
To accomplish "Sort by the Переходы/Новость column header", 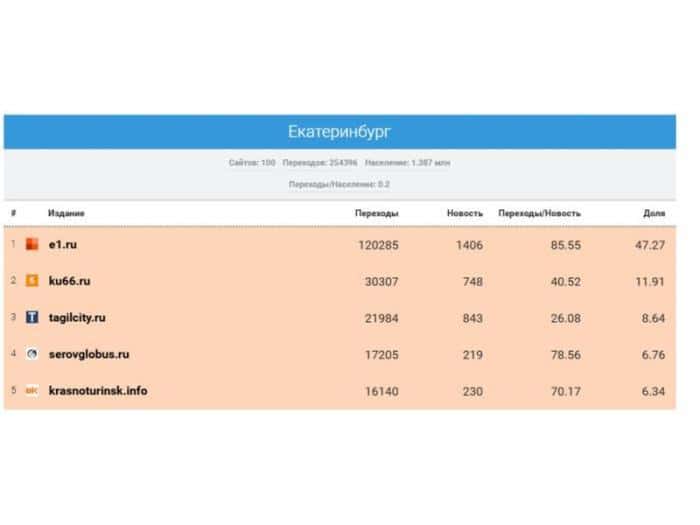I will (x=539, y=213).
